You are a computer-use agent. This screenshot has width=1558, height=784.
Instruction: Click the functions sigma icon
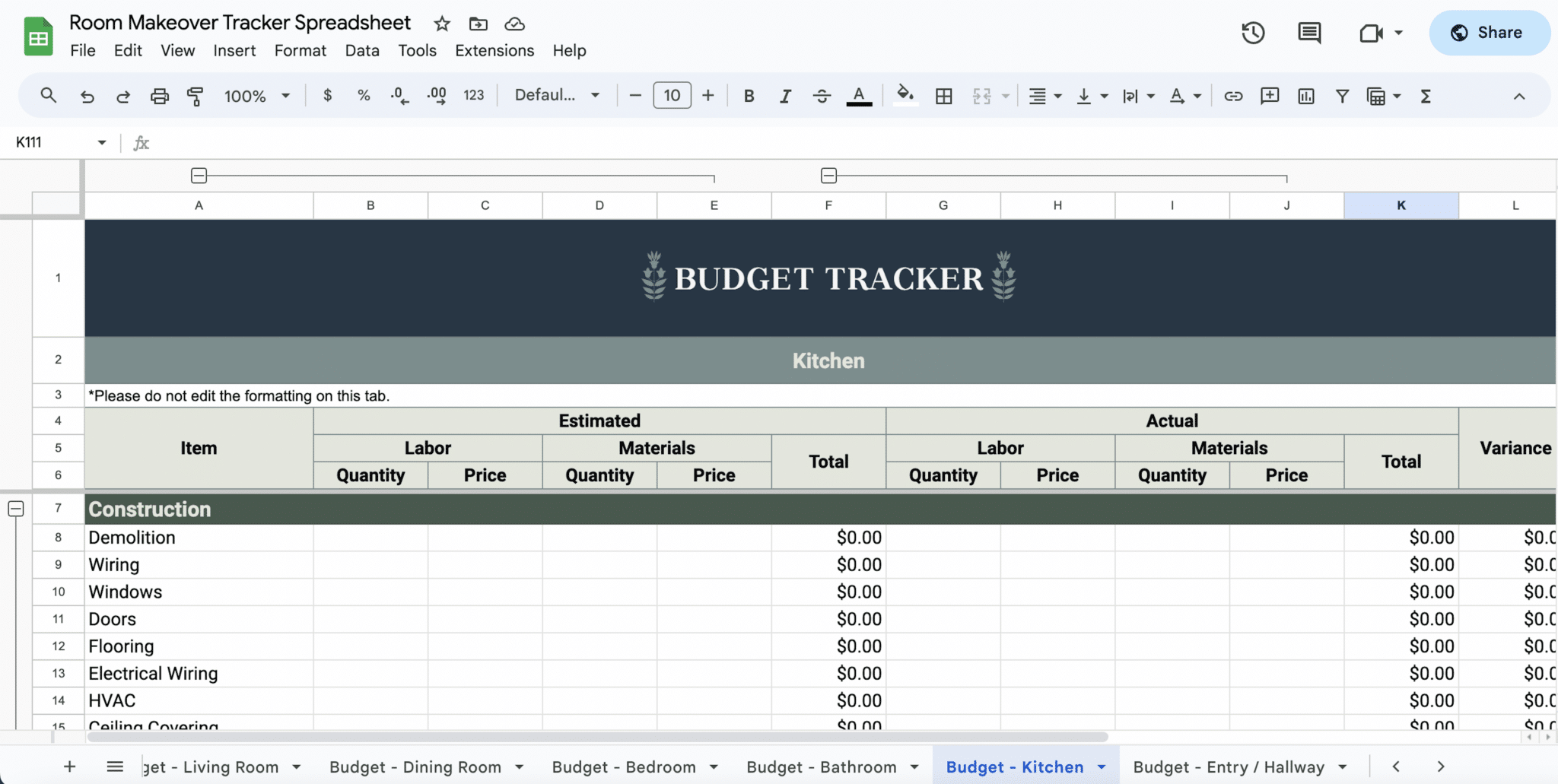click(1426, 96)
